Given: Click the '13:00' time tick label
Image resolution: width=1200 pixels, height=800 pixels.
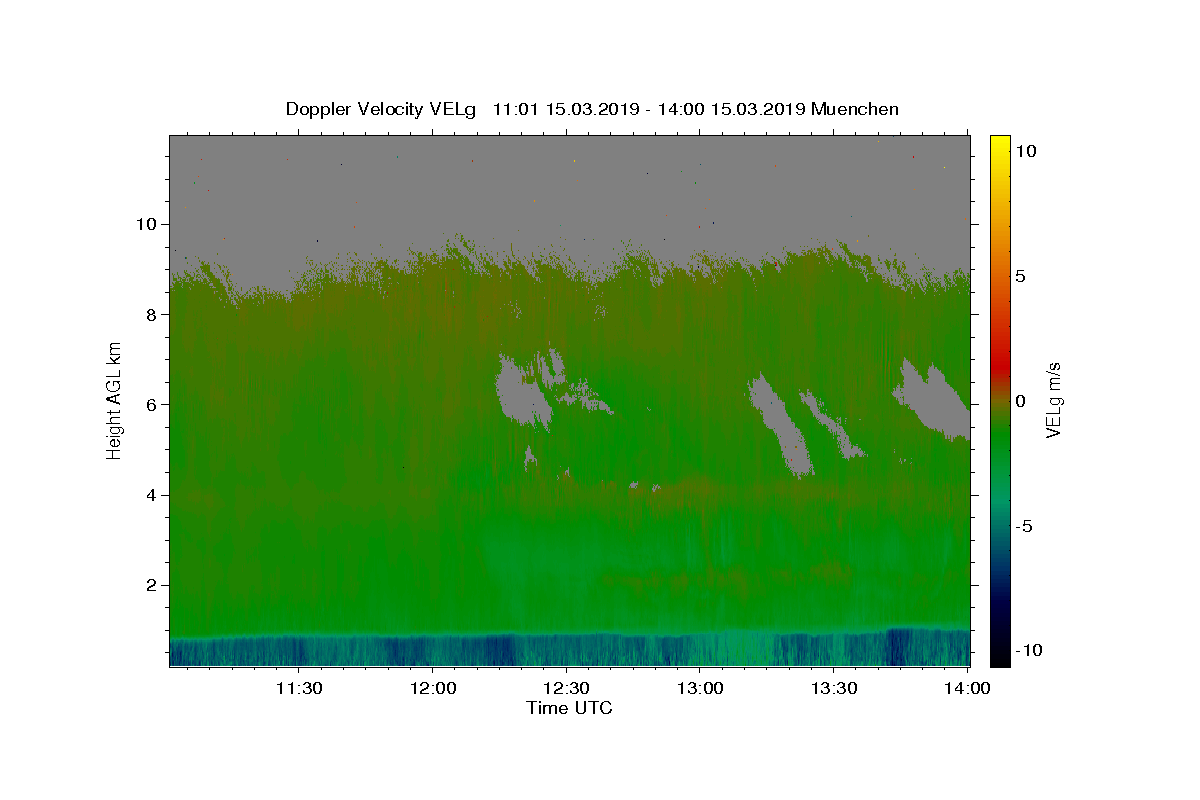Looking at the screenshot, I should pyautogui.click(x=700, y=688).
